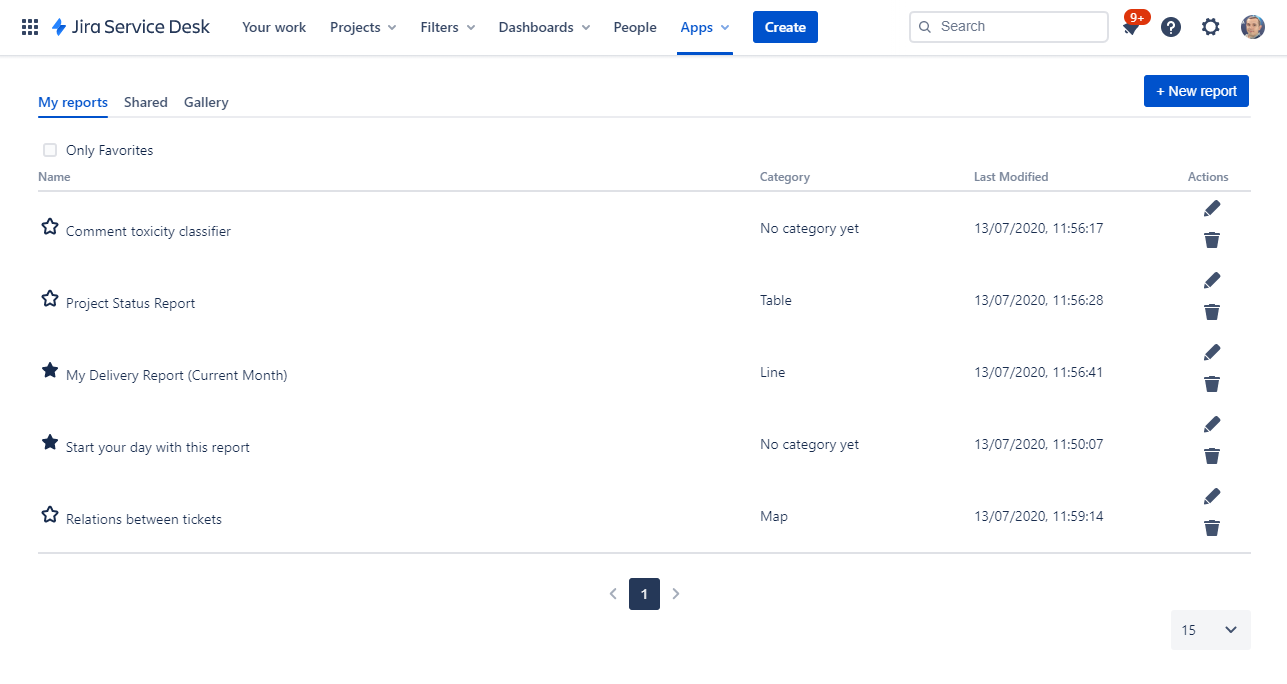
Task: Click the Jira Service Desk logo
Action: coord(130,27)
